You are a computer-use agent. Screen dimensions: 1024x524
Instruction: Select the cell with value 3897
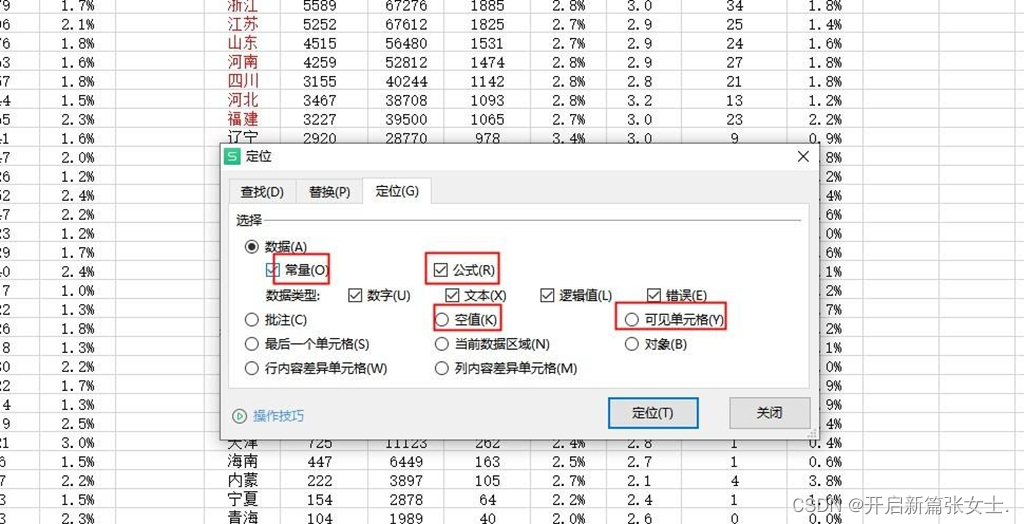(406, 481)
